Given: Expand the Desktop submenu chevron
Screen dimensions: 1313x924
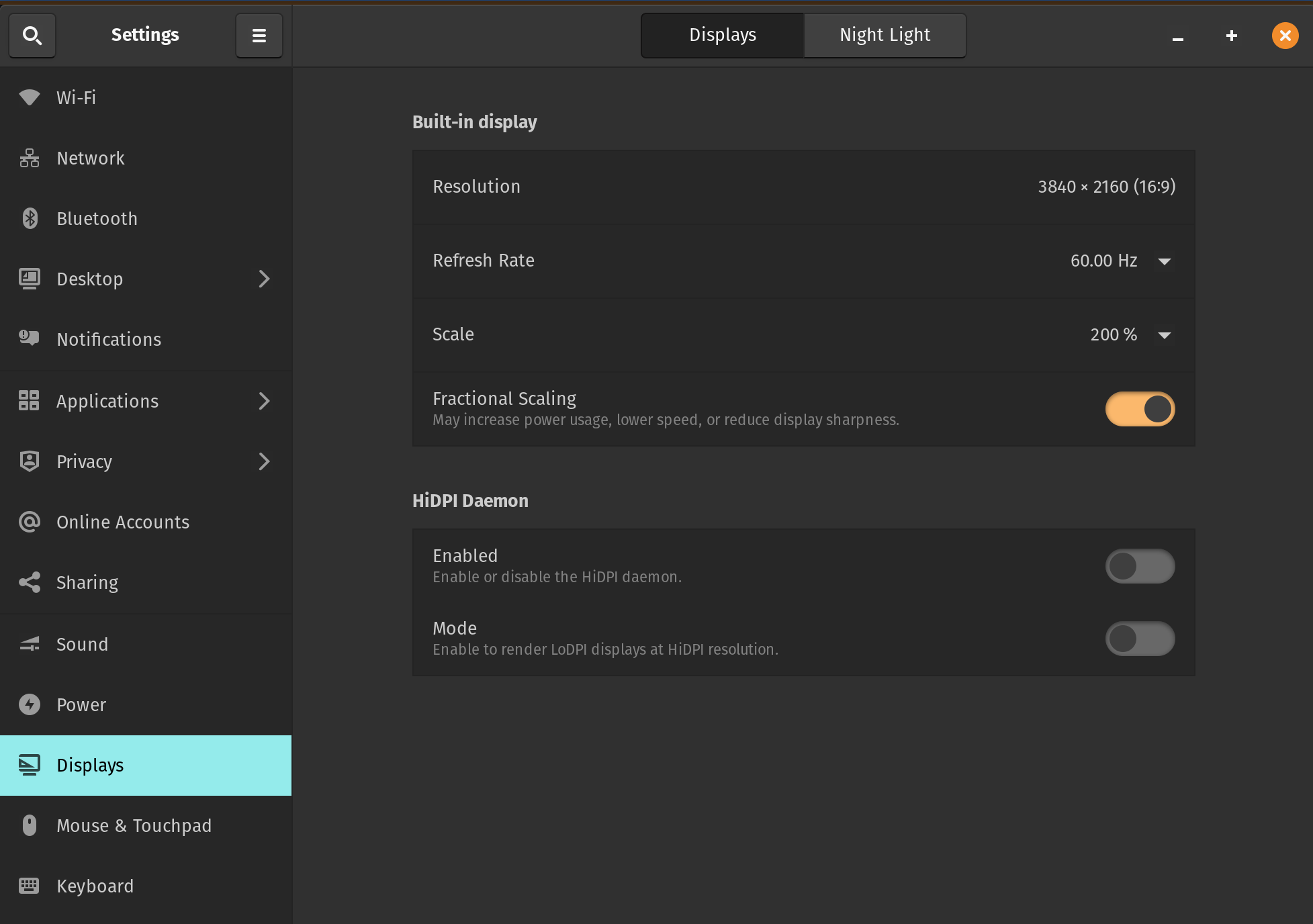Looking at the screenshot, I should coord(264,279).
